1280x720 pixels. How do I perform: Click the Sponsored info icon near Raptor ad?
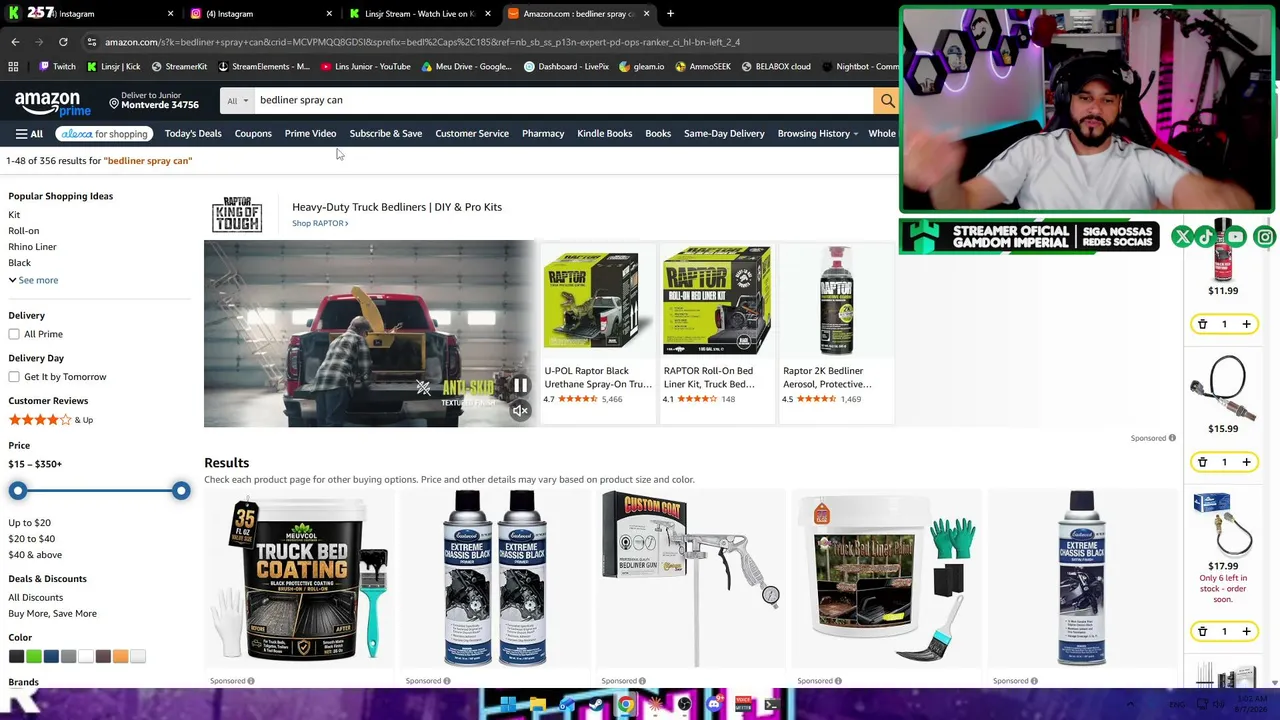pyautogui.click(x=1172, y=438)
